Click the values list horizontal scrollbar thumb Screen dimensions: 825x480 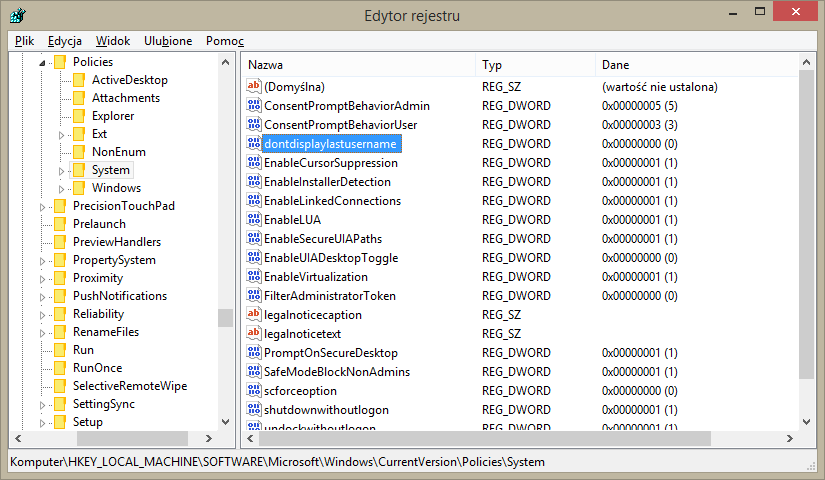[x=485, y=438]
